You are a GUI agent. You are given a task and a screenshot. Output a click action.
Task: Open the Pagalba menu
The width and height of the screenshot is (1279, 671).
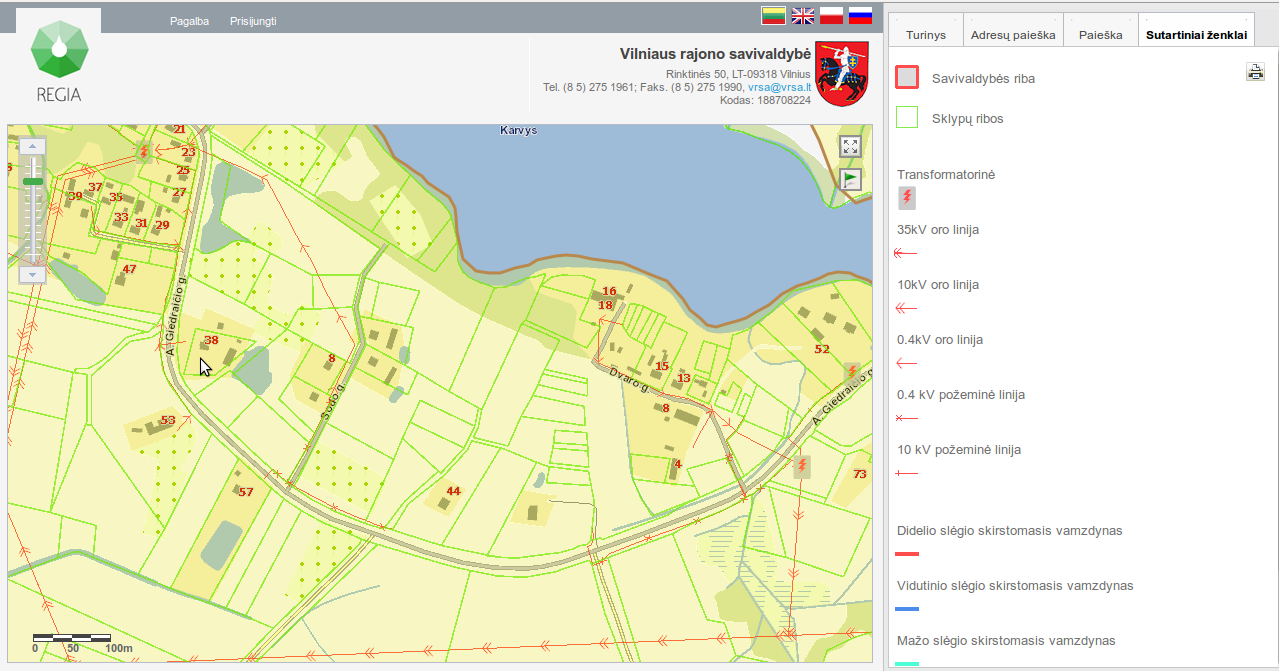pyautogui.click(x=189, y=20)
